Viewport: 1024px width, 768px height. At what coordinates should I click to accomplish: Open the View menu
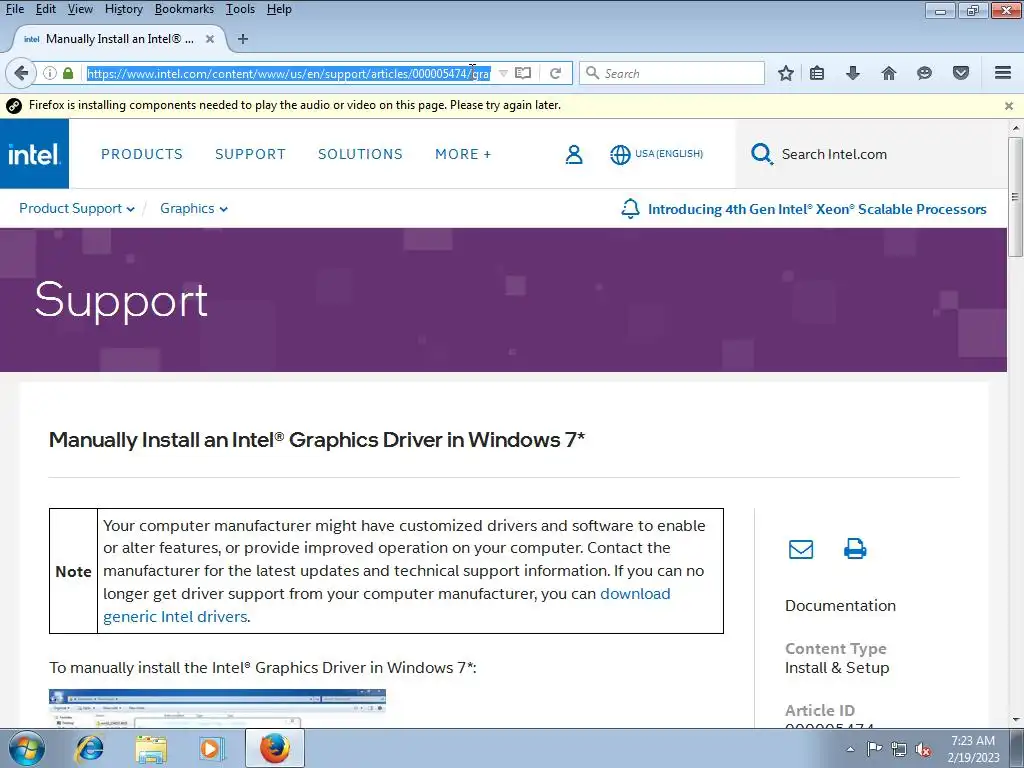[x=80, y=9]
